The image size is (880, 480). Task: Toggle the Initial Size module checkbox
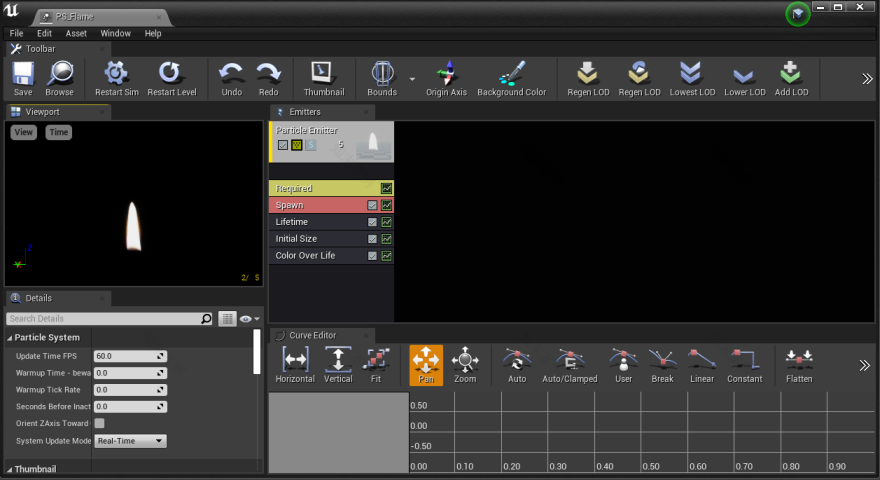372,239
